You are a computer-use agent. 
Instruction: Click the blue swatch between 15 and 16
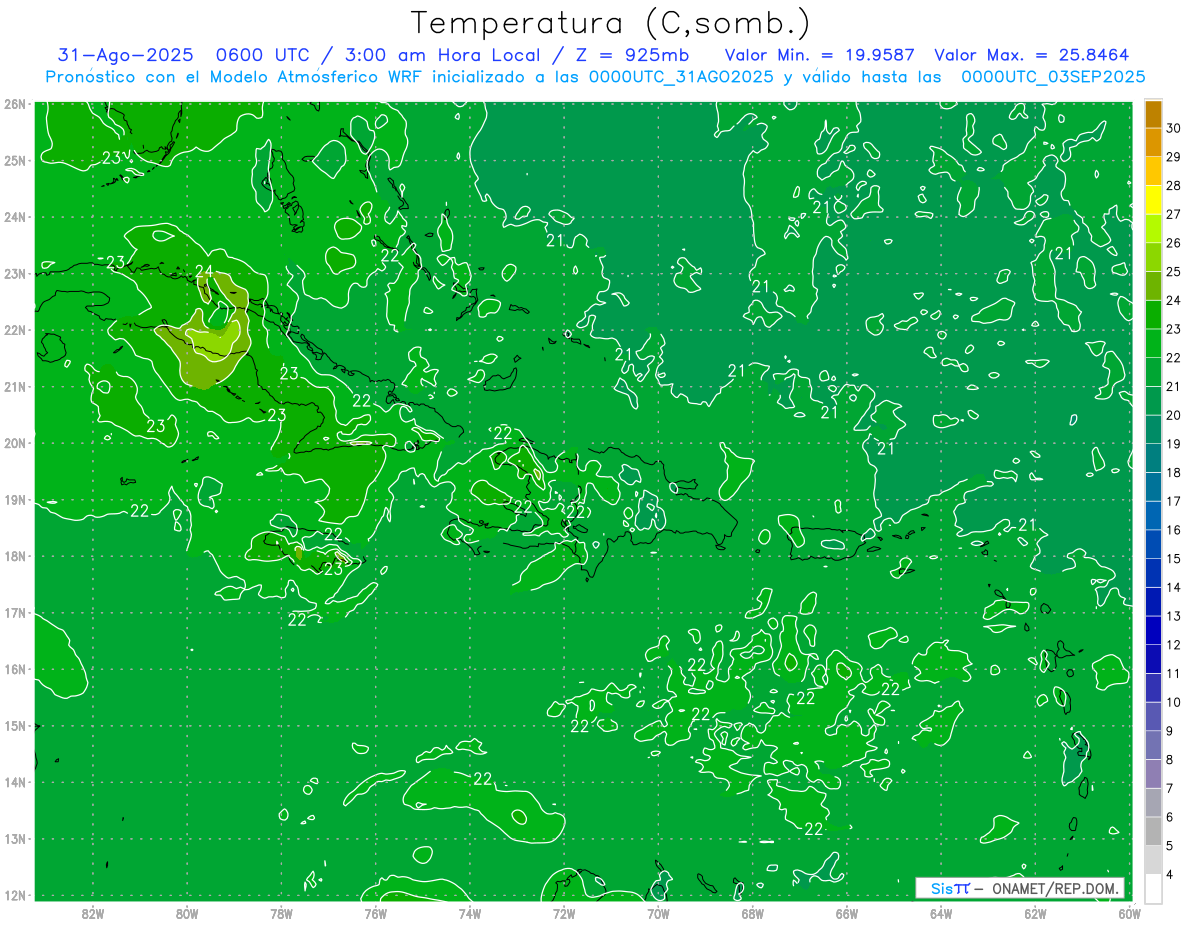point(1153,544)
